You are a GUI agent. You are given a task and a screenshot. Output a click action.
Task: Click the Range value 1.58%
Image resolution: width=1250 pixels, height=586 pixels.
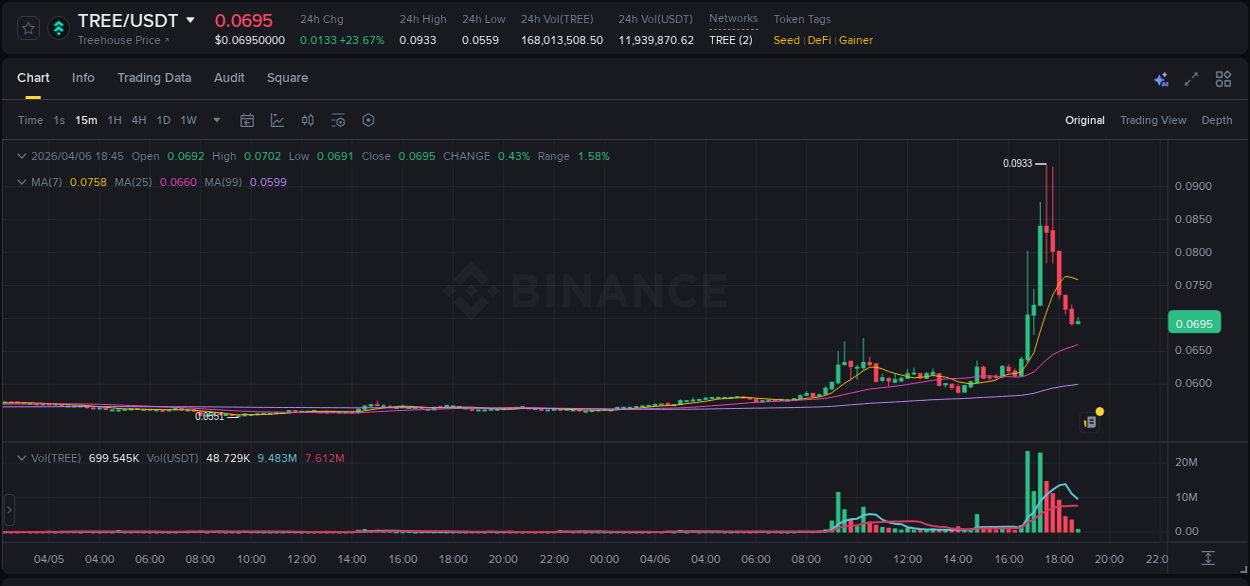593,156
